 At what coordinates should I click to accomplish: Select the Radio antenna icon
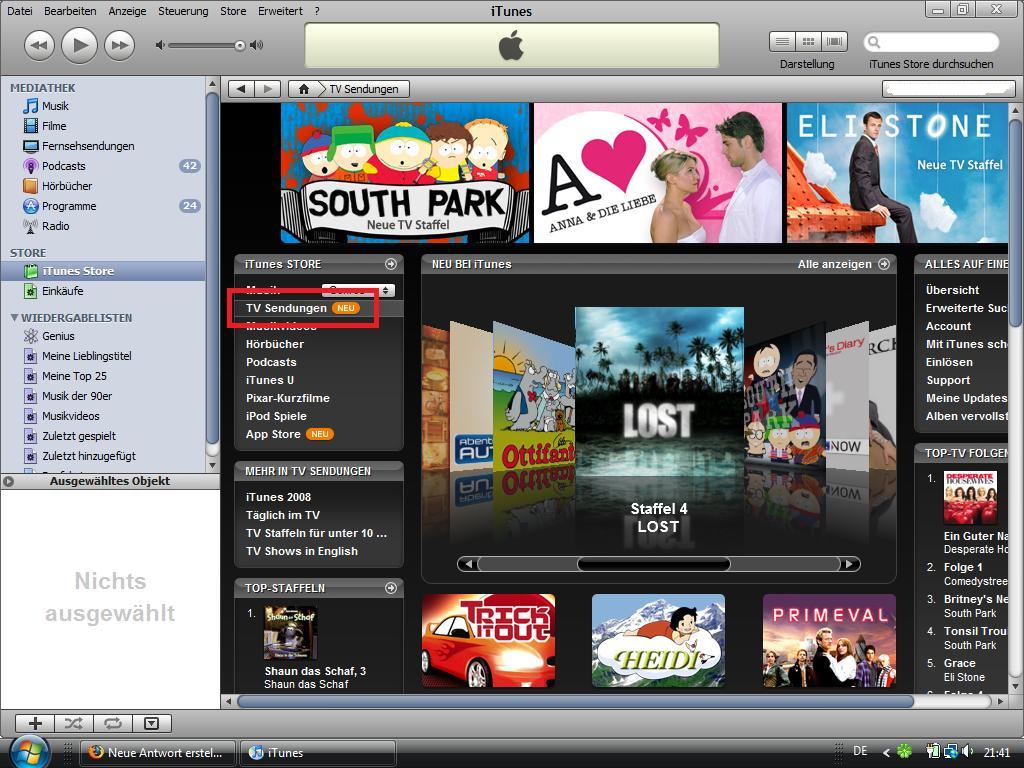pos(31,226)
